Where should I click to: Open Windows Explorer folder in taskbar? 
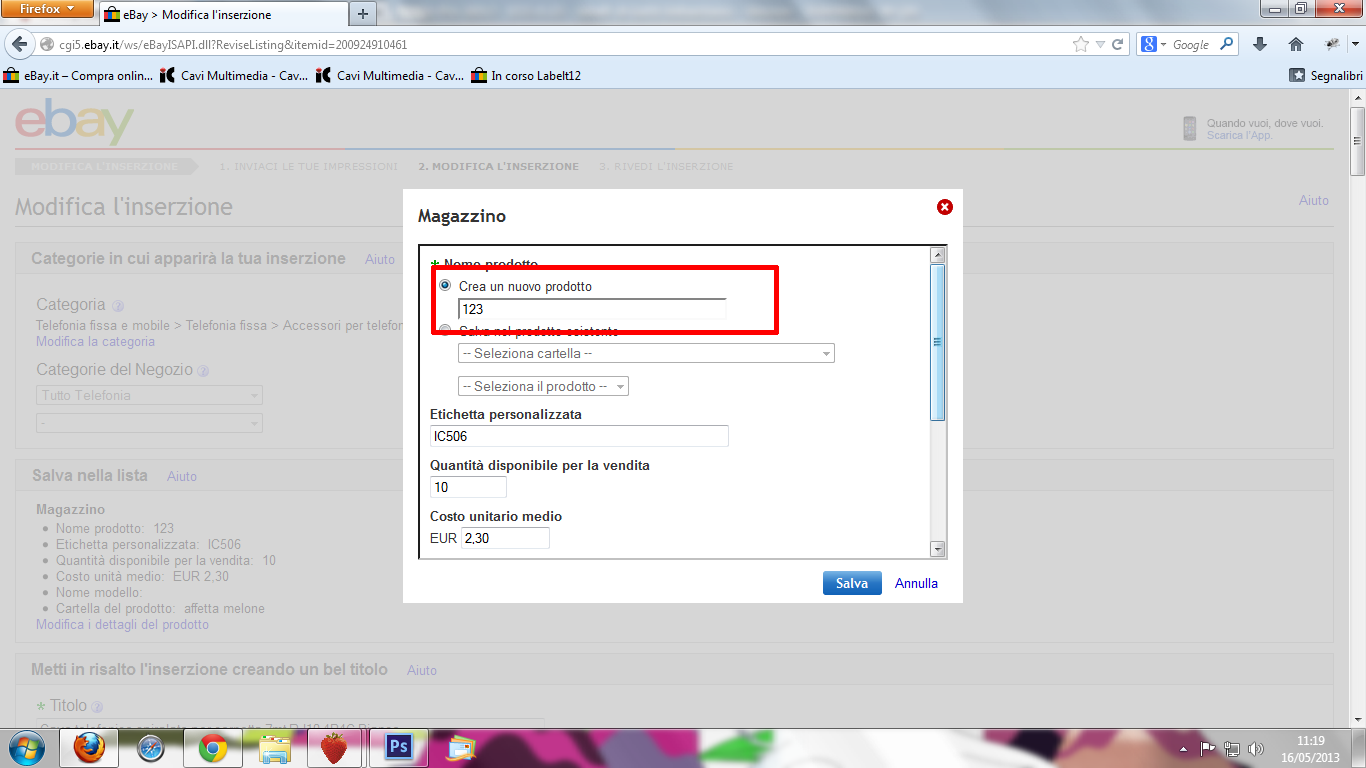point(273,748)
